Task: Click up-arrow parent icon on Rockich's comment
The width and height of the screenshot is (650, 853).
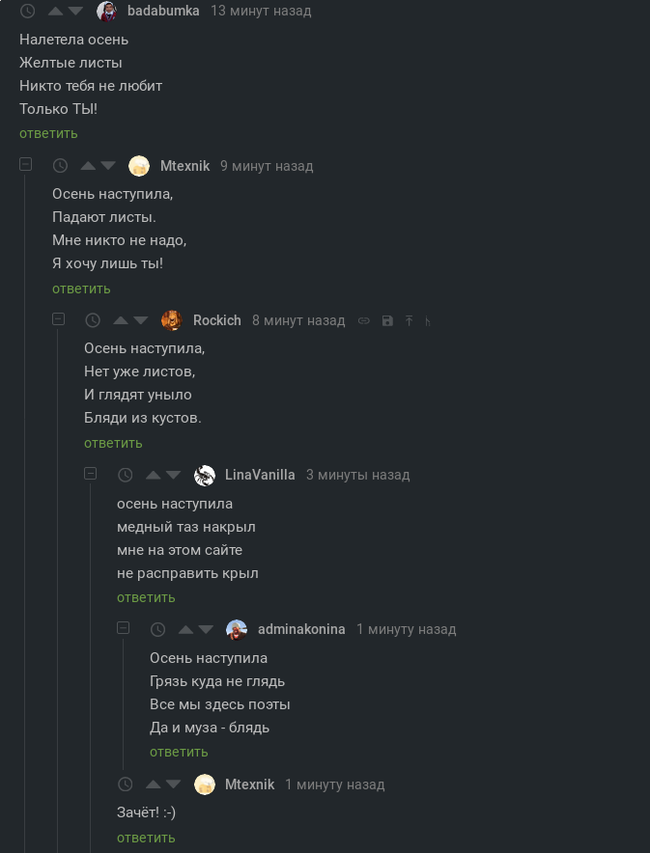Action: pos(409,321)
